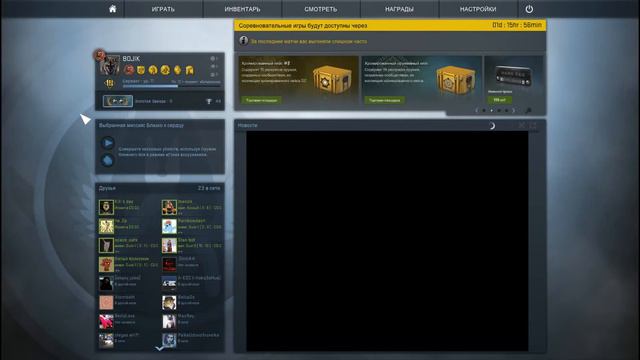
Task: Click the store search magnifier icon
Action: [x=528, y=110]
